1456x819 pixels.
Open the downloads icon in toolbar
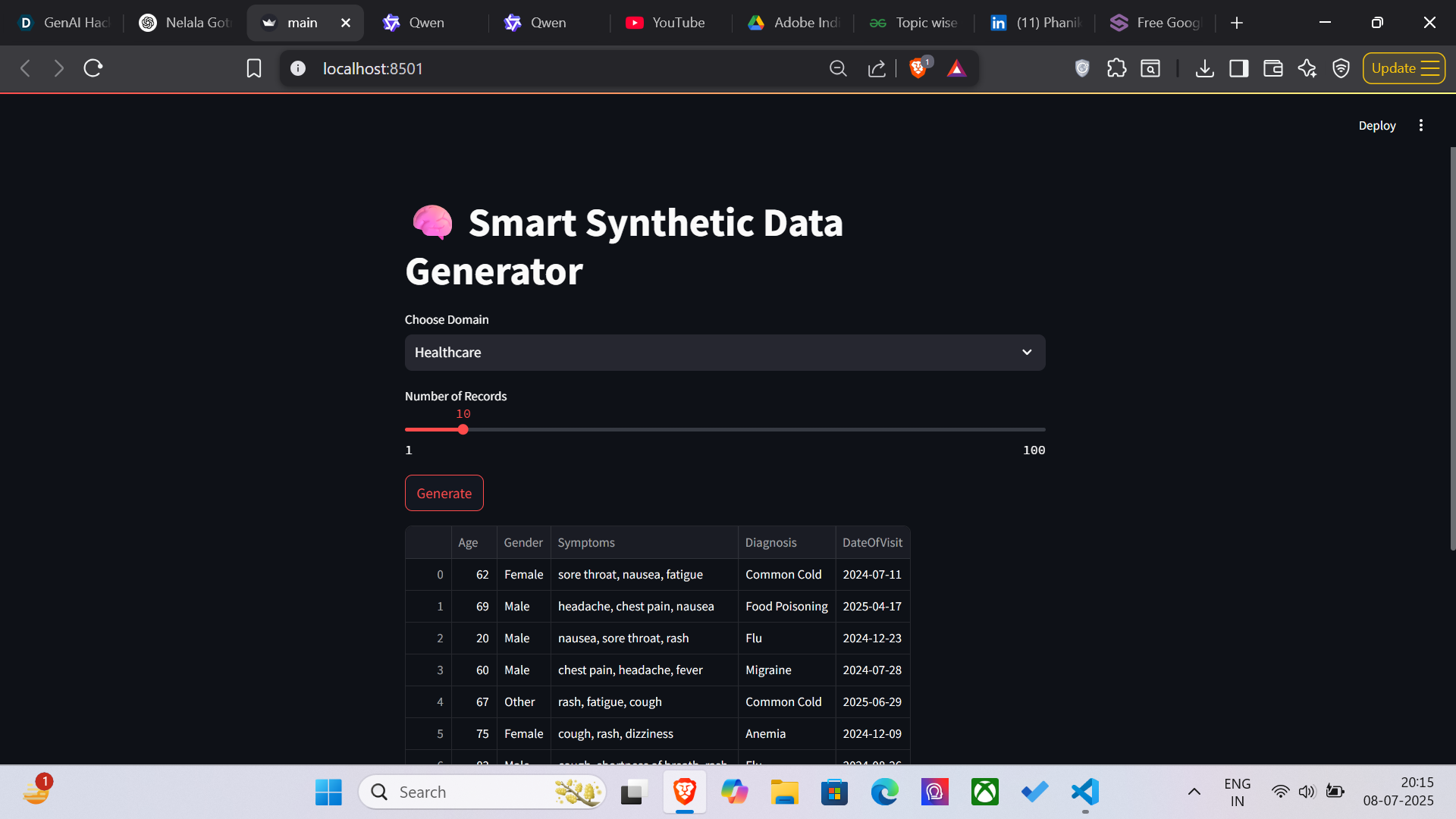[x=1204, y=69]
